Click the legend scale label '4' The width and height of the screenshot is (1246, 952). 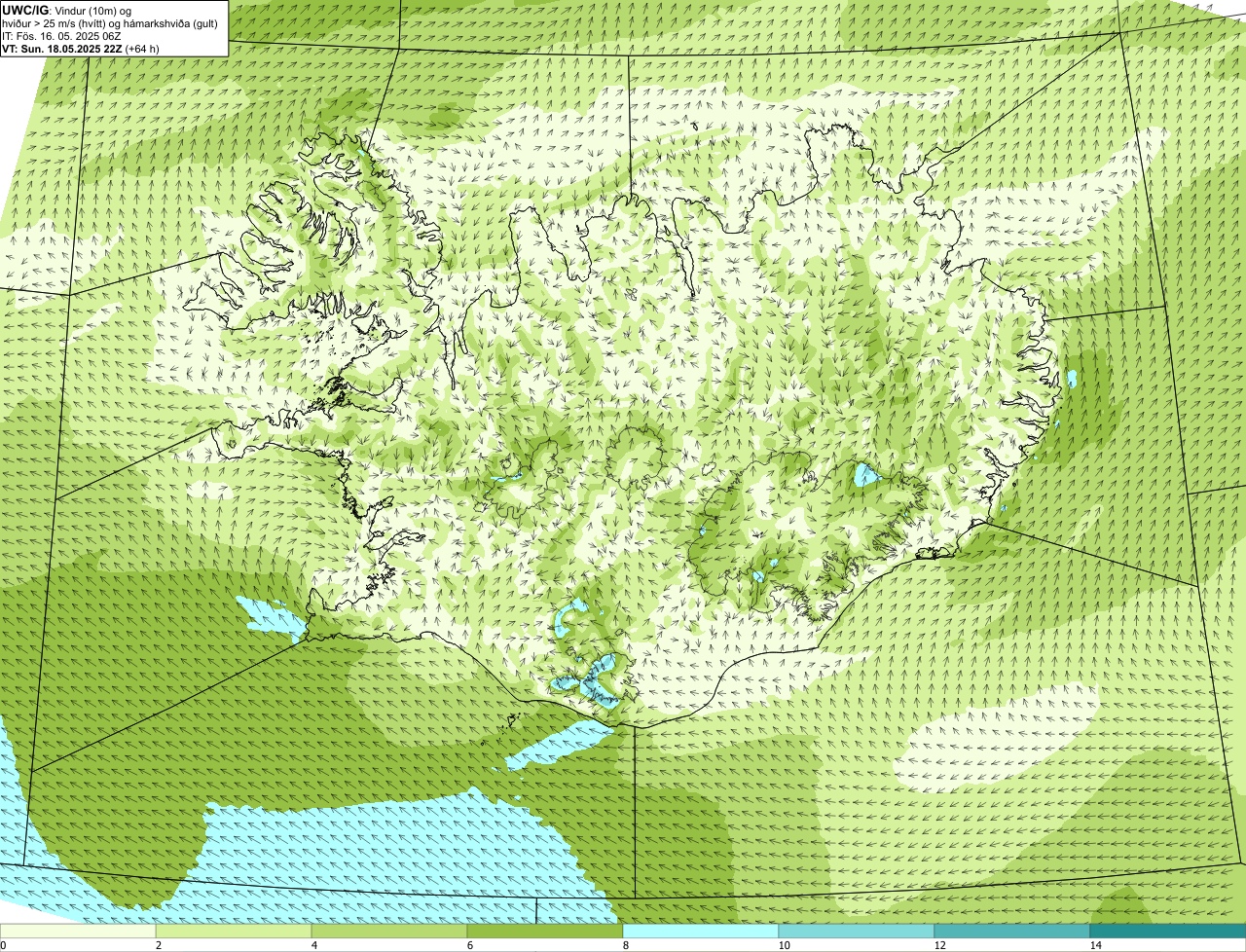tap(314, 945)
